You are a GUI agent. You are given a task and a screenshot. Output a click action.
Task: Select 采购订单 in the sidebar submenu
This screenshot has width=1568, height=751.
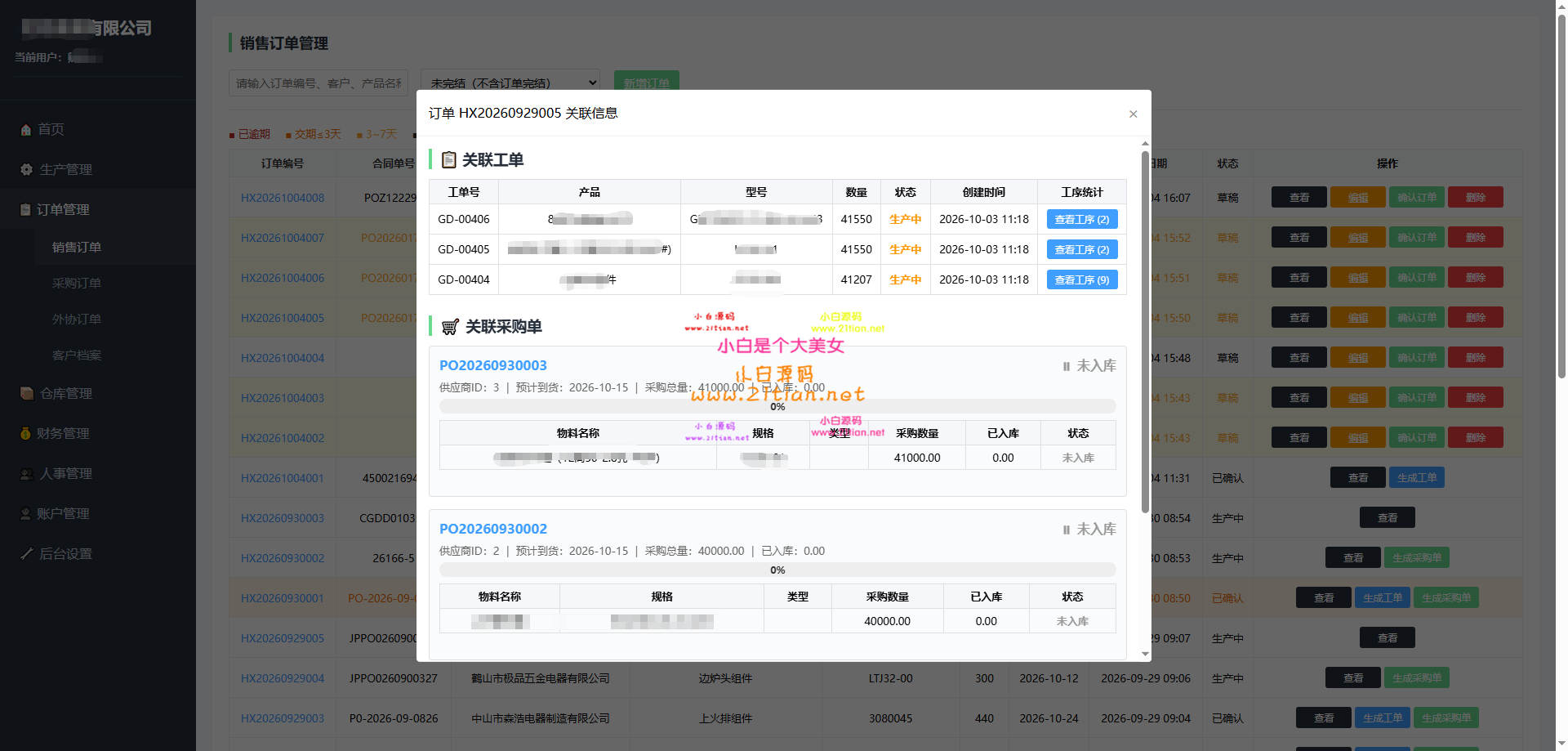[77, 283]
